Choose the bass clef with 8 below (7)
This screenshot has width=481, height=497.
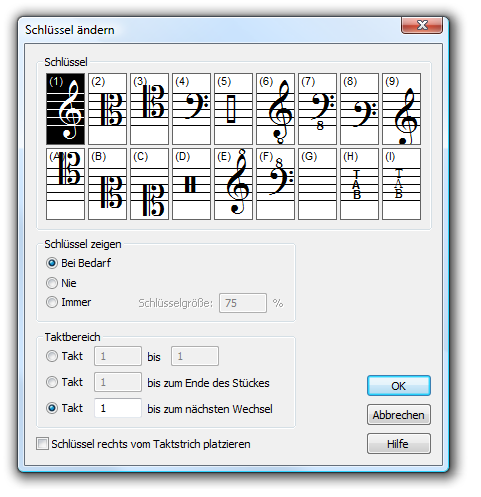(317, 109)
